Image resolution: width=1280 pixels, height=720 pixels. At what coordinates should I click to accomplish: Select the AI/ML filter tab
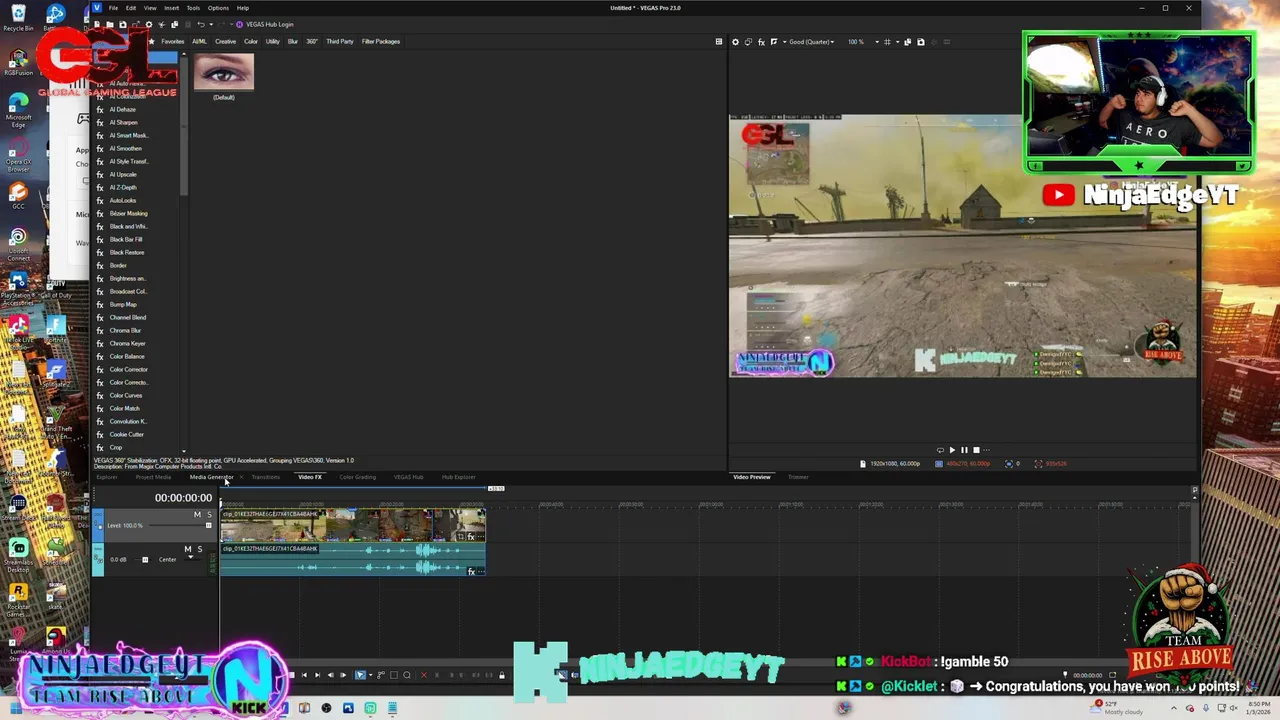coord(199,42)
